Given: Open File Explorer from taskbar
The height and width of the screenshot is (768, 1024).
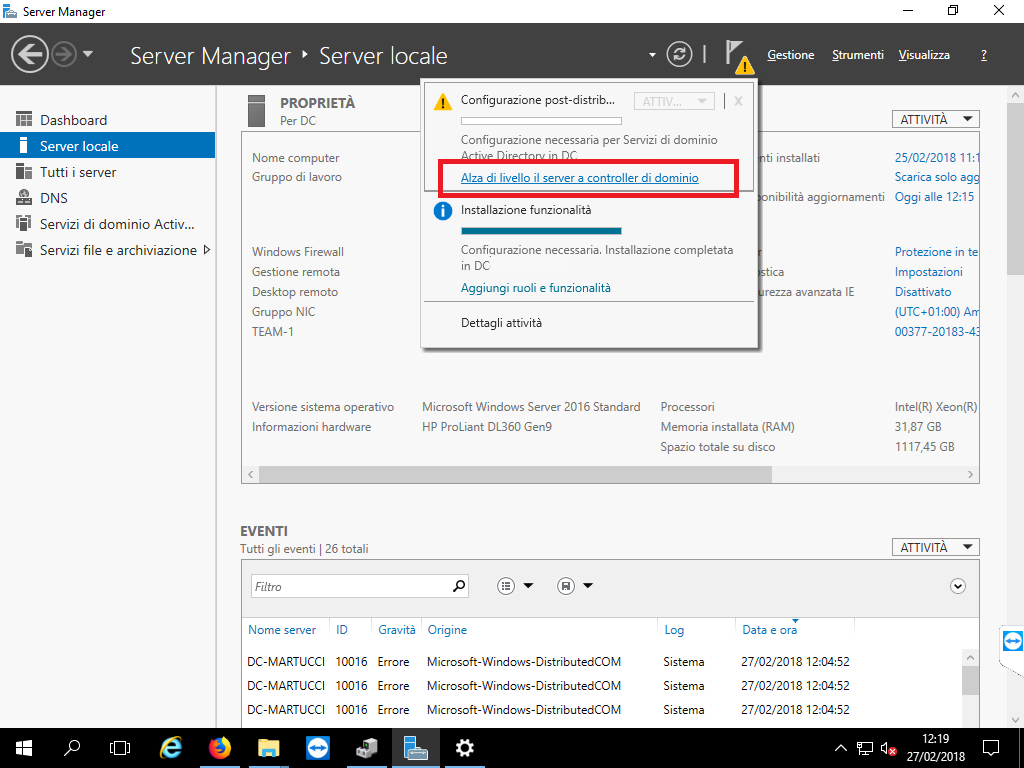Looking at the screenshot, I should point(268,748).
